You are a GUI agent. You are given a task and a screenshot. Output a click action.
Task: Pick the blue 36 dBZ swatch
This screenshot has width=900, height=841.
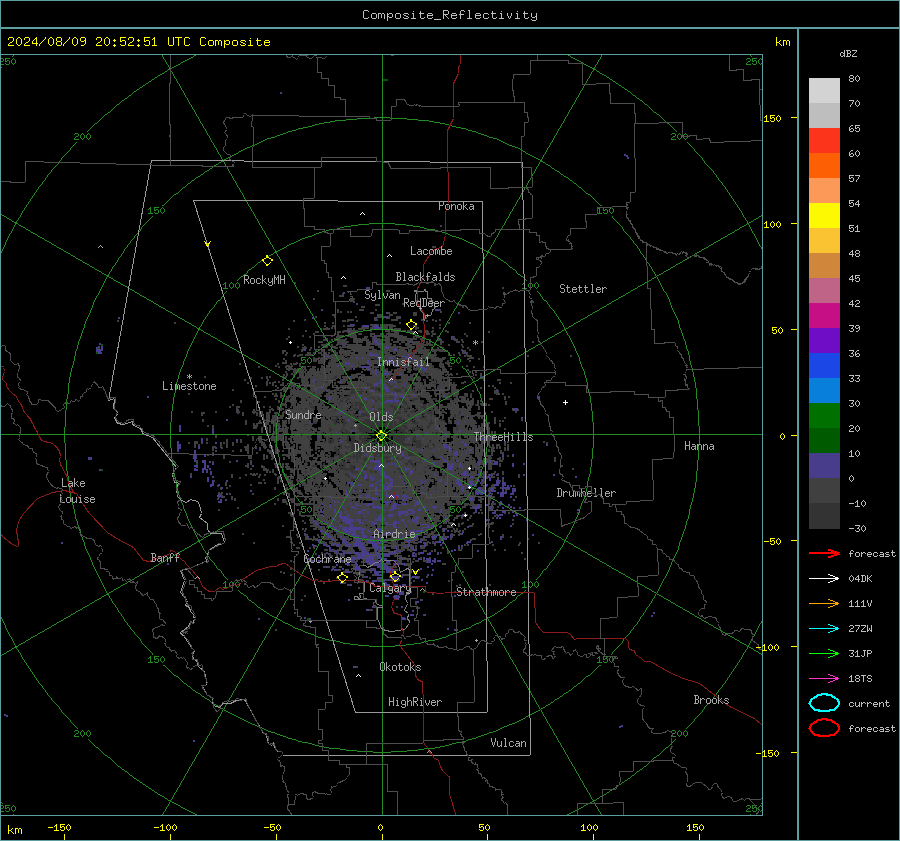824,365
